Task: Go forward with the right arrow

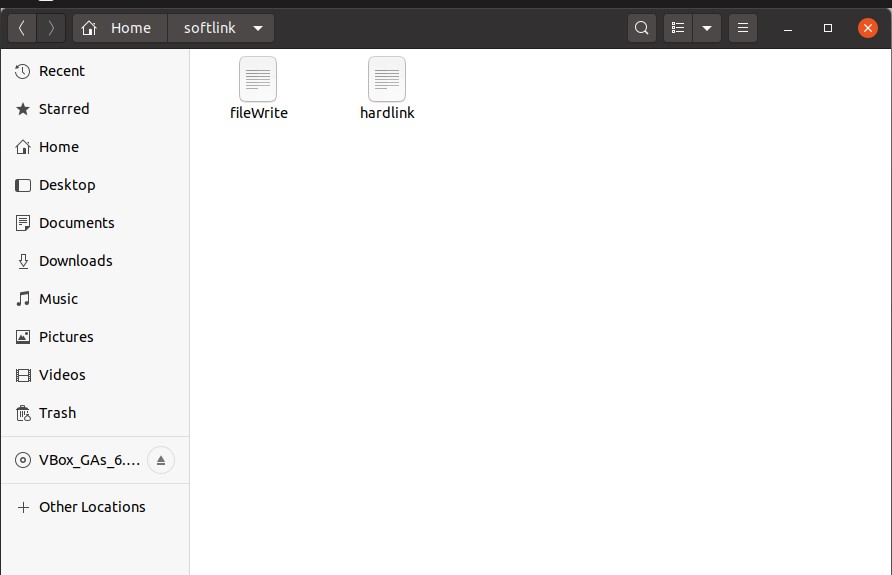Action: point(51,28)
